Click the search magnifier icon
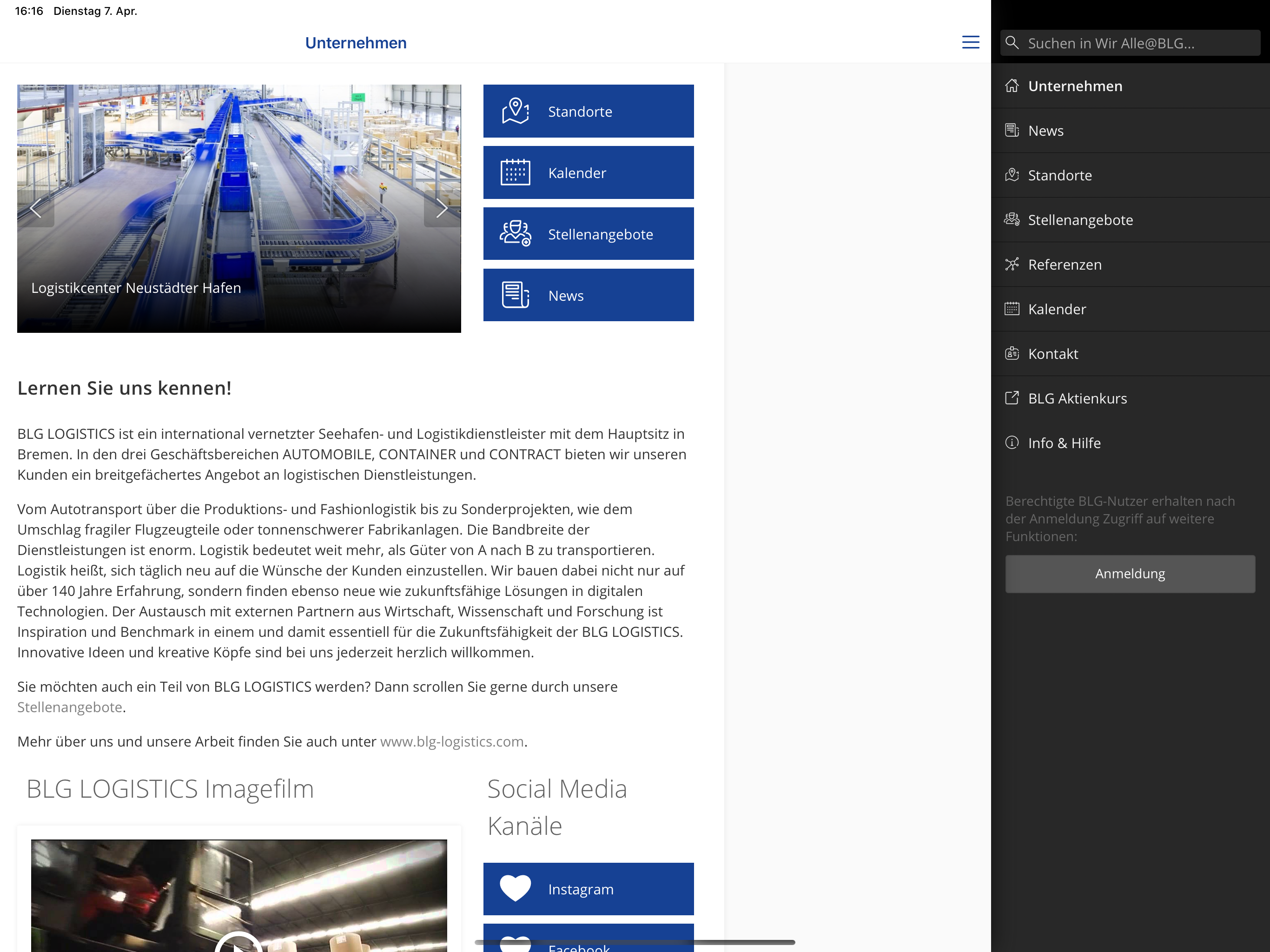This screenshot has width=1270, height=952. pyautogui.click(x=1012, y=43)
